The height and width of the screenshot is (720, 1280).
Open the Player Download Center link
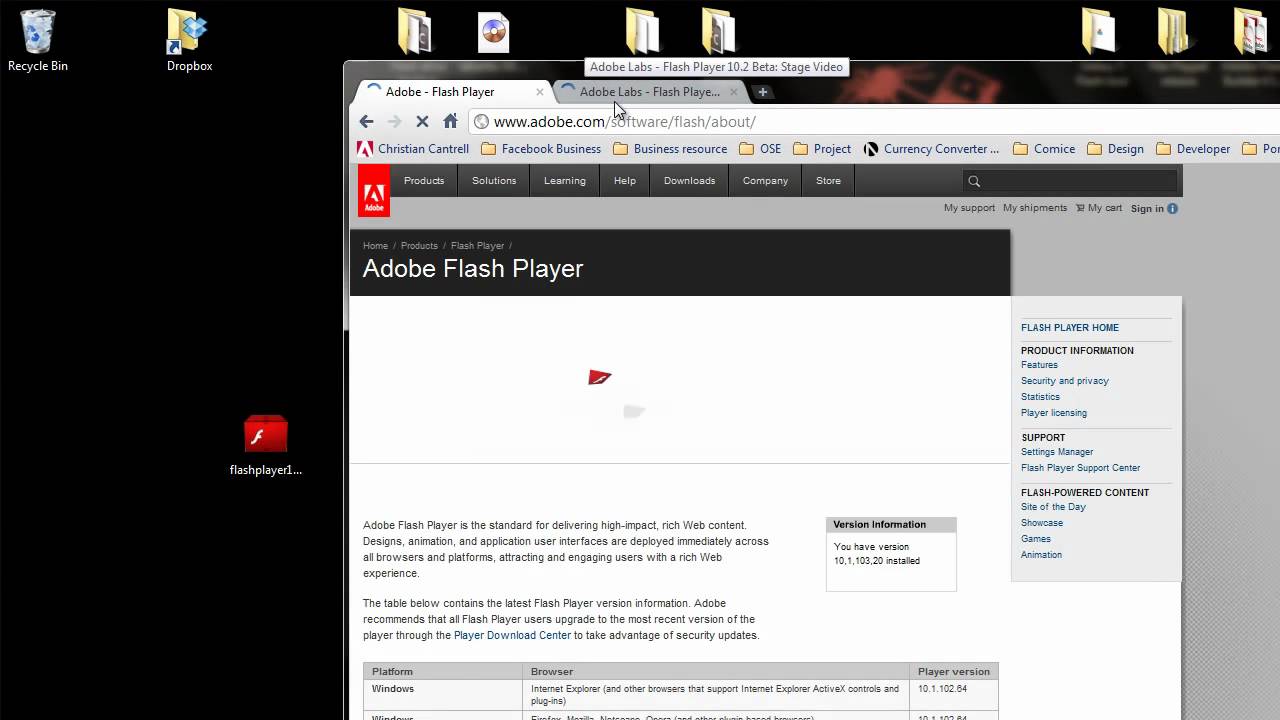pyautogui.click(x=512, y=635)
